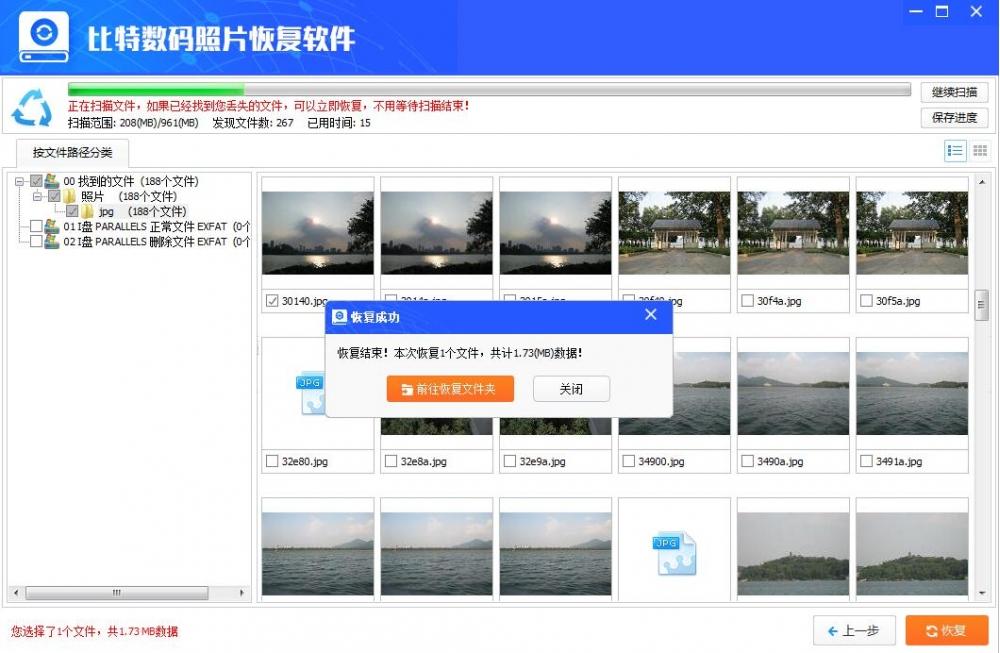Select the 按文件路径分类 tab
The width and height of the screenshot is (1000, 653).
74,152
